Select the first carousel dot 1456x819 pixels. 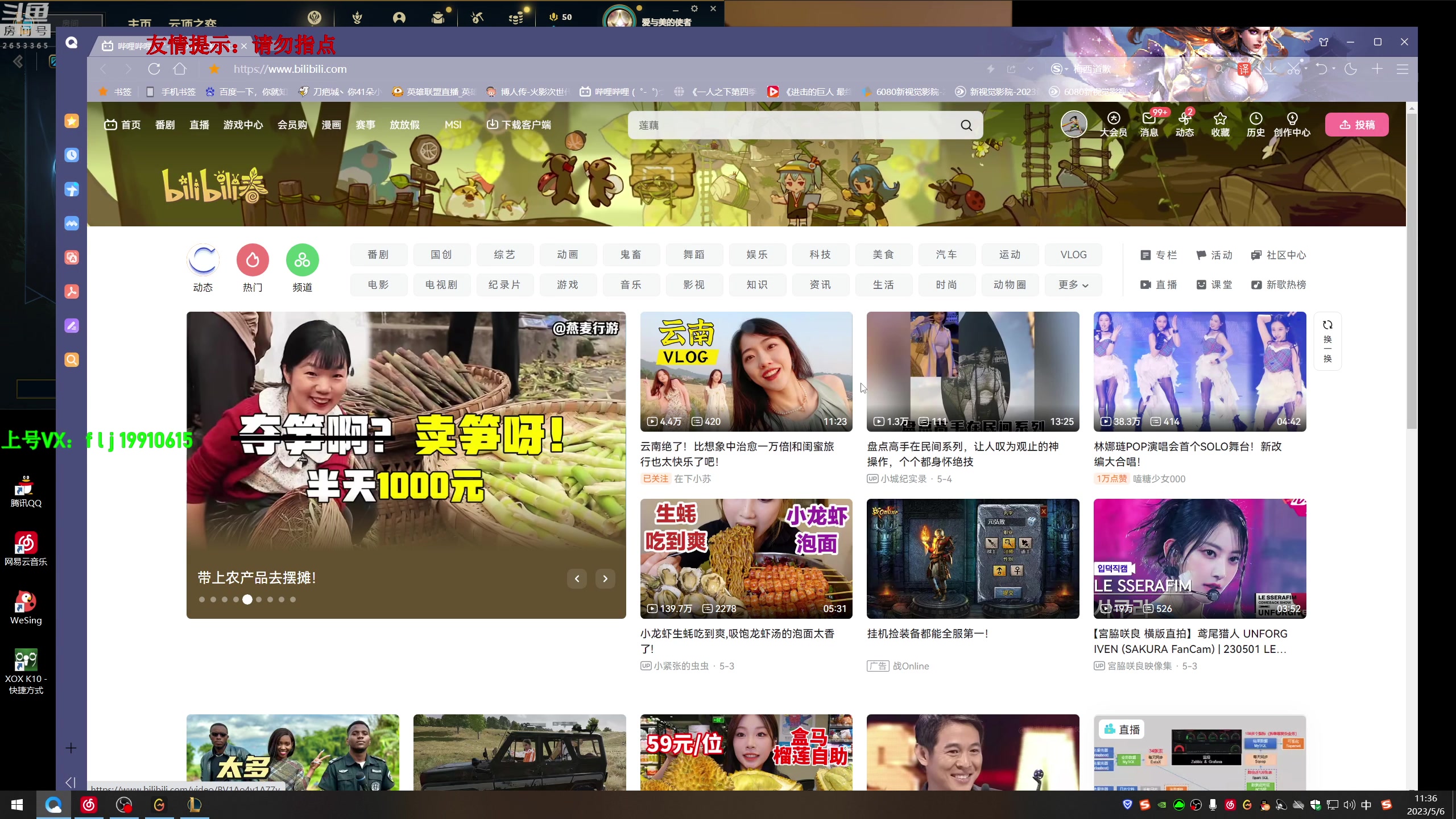[202, 599]
